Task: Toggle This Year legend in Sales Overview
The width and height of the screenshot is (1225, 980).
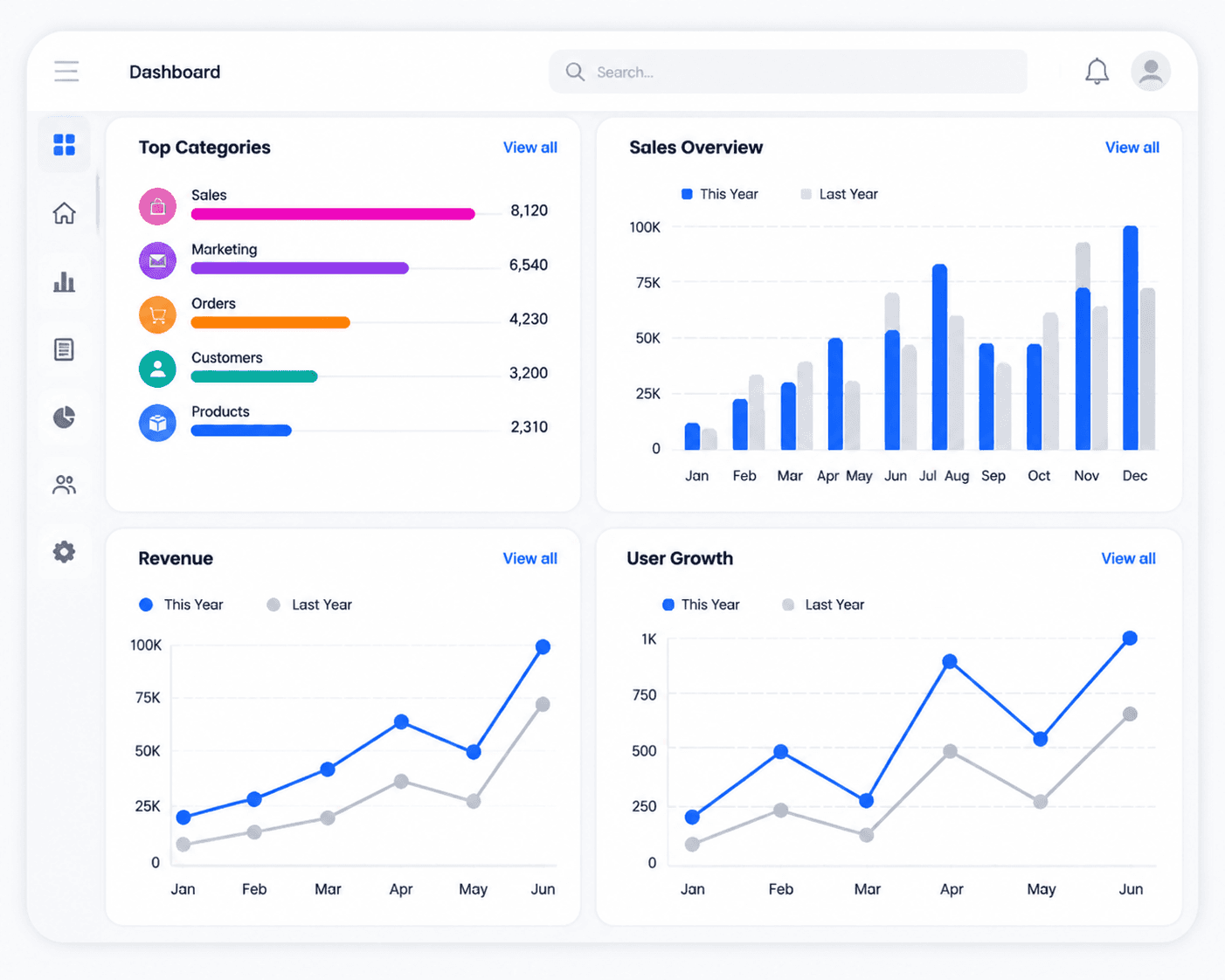Action: (720, 194)
